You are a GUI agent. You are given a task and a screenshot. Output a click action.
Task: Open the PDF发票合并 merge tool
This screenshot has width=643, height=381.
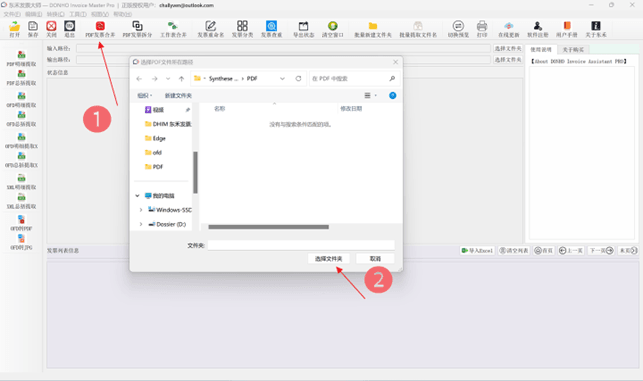pos(100,29)
